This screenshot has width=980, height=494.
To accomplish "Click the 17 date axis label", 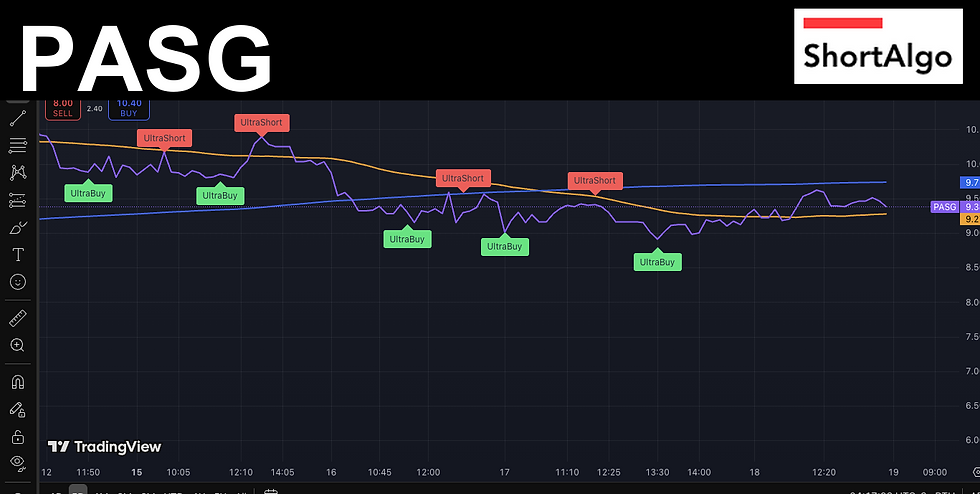I will click(505, 472).
